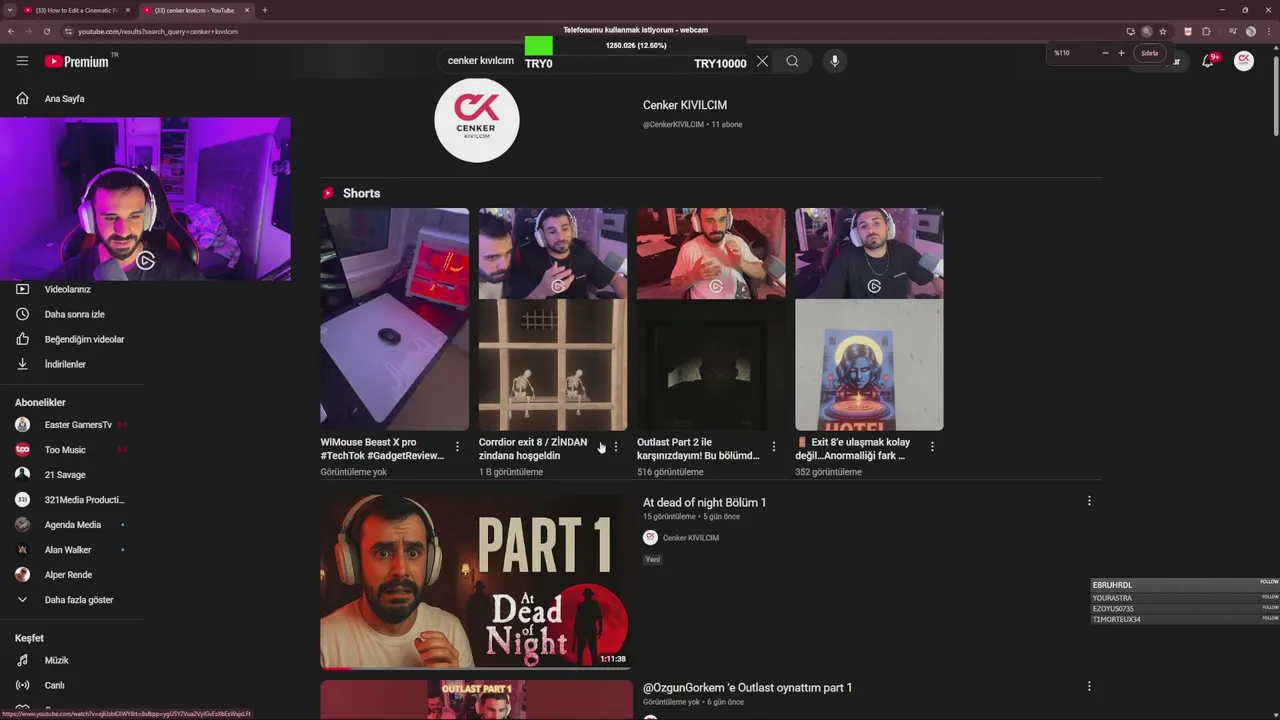Decrease zoom with the minus button
The width and height of the screenshot is (1280, 720).
tap(1105, 53)
